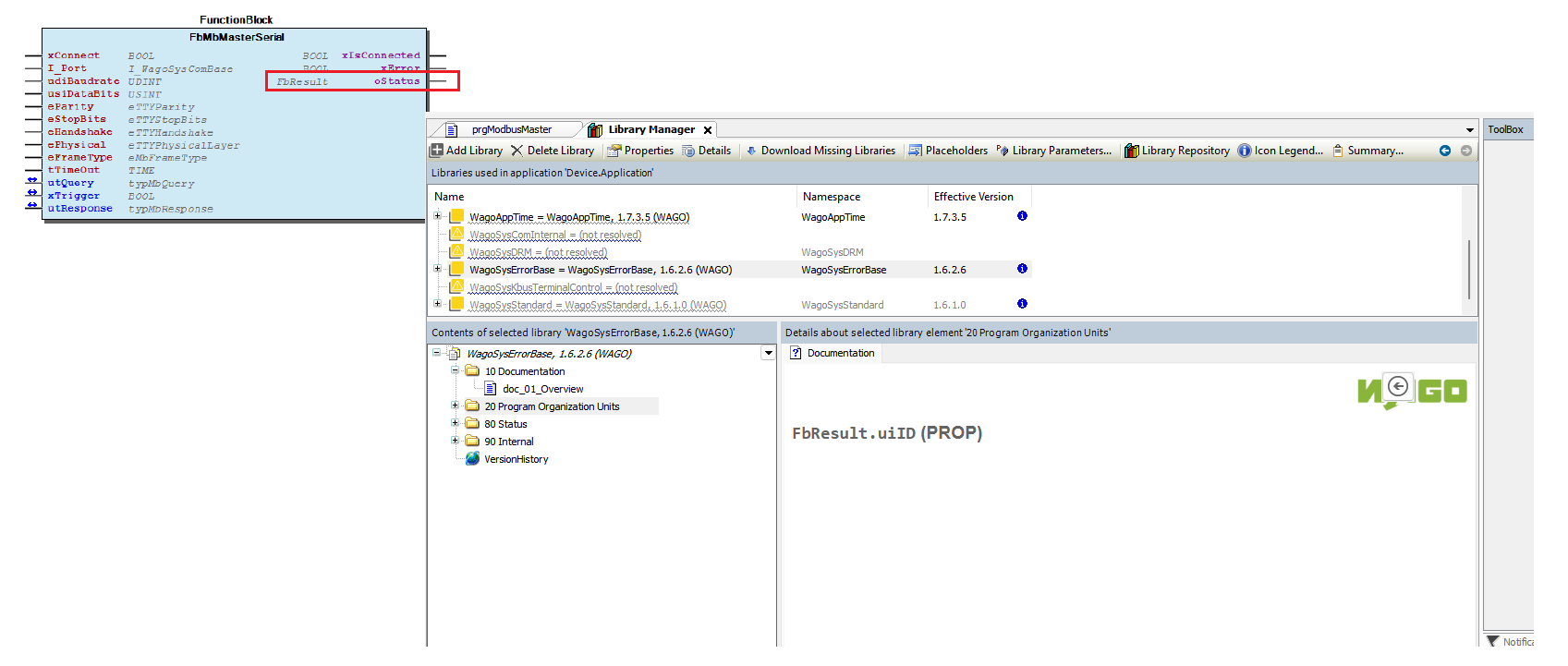Viewport: 1568px width, 666px height.
Task: Select the WagoAppTime library name
Action: pos(579,217)
